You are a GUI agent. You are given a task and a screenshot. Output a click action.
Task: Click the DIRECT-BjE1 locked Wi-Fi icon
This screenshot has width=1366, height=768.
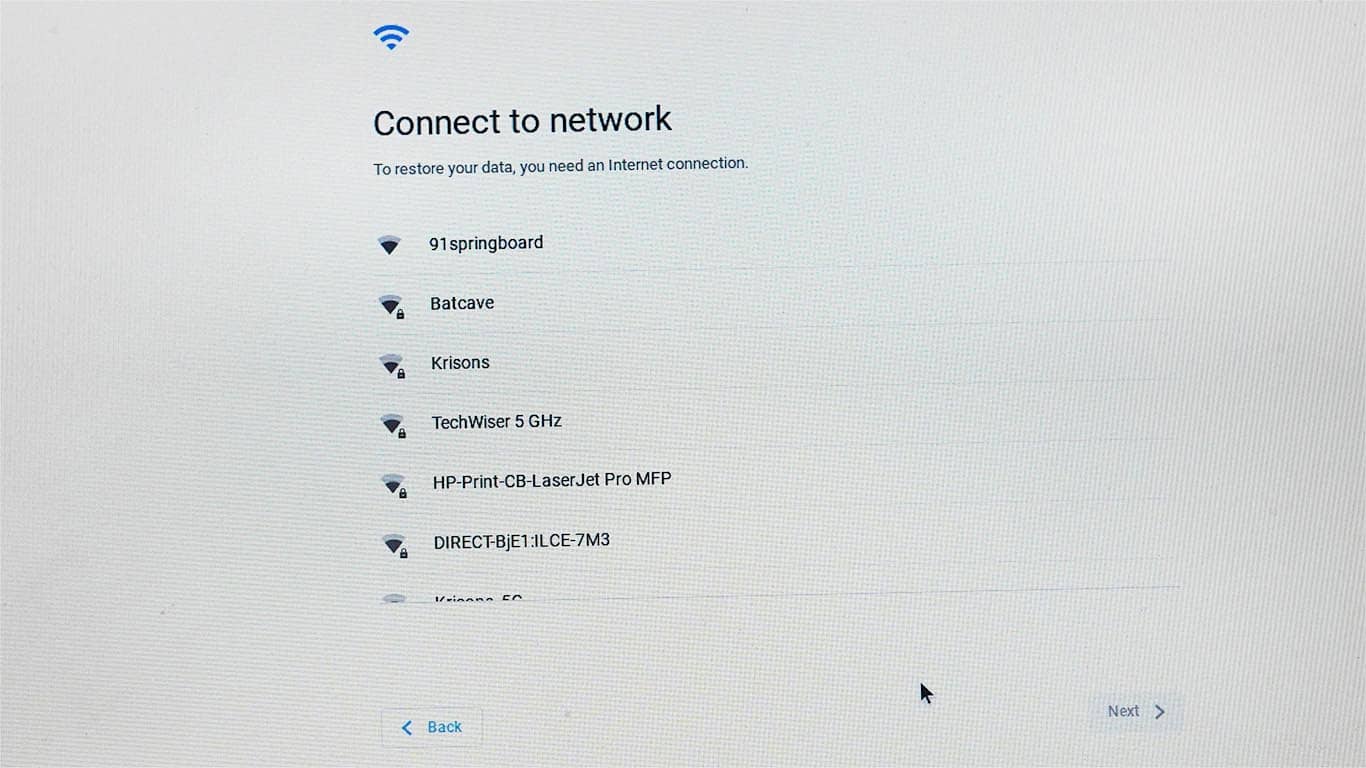[x=395, y=546]
